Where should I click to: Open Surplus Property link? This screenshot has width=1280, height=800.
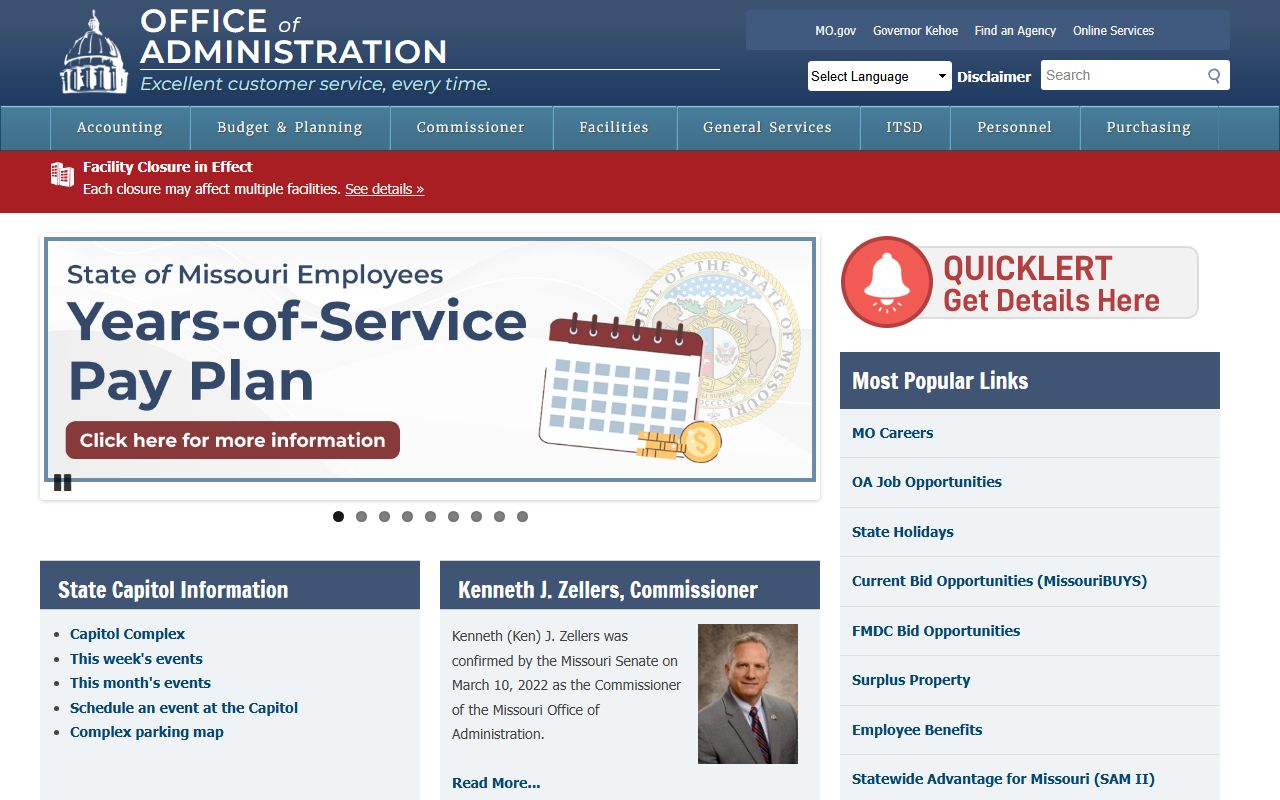click(911, 680)
